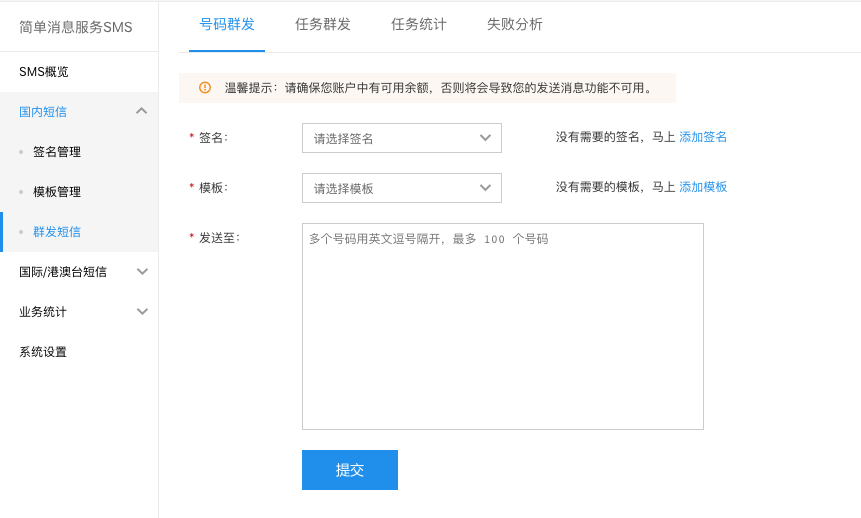Open the 请选择签名 dropdown
Viewport: 861px width, 518px height.
(x=401, y=138)
